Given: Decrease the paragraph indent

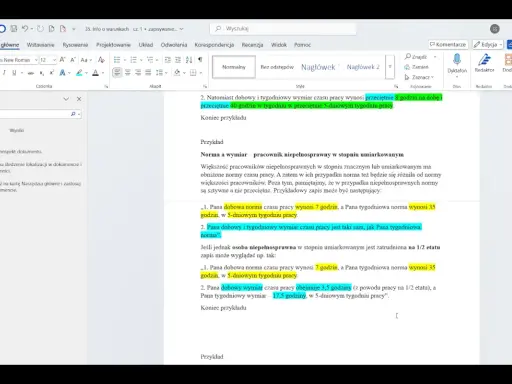Looking at the screenshot, I should tap(168, 60).
